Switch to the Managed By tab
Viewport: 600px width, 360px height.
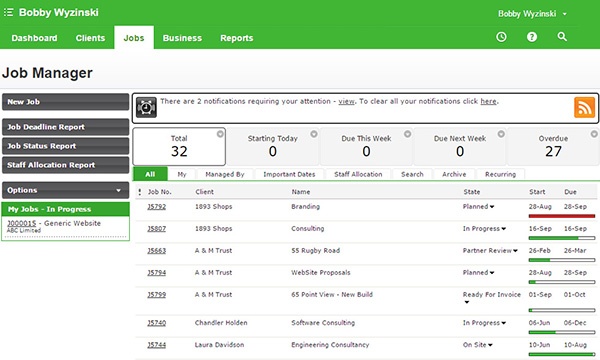(225, 174)
